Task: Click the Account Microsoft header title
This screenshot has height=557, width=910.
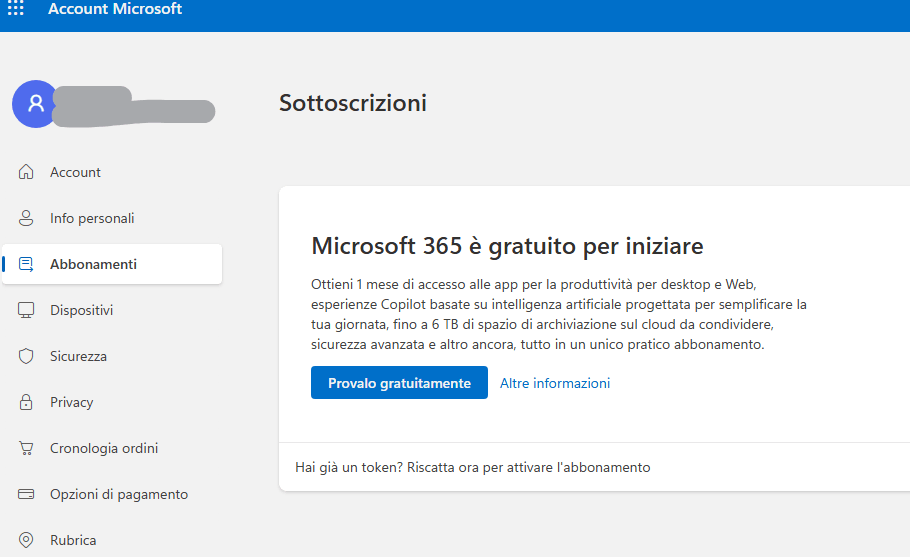Action: pos(115,9)
